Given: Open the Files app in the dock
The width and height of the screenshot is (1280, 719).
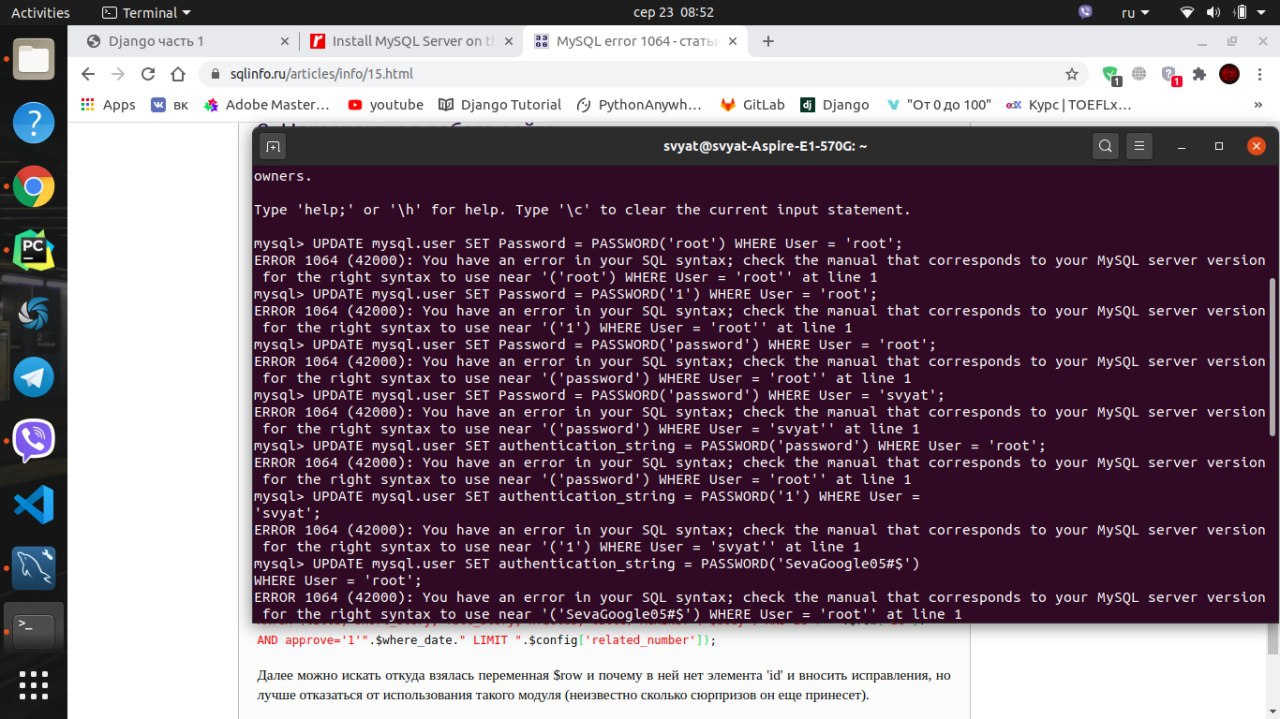Looking at the screenshot, I should [x=34, y=60].
